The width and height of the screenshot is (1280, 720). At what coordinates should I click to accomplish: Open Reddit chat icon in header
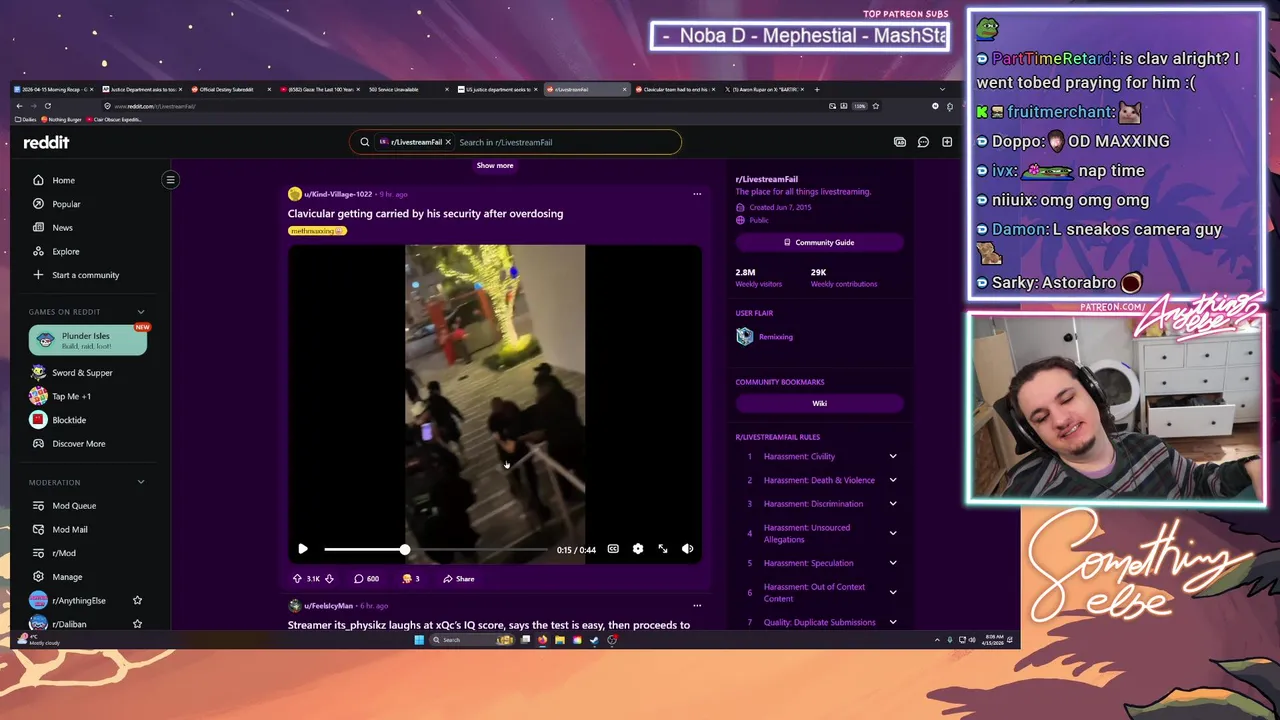coord(923,142)
